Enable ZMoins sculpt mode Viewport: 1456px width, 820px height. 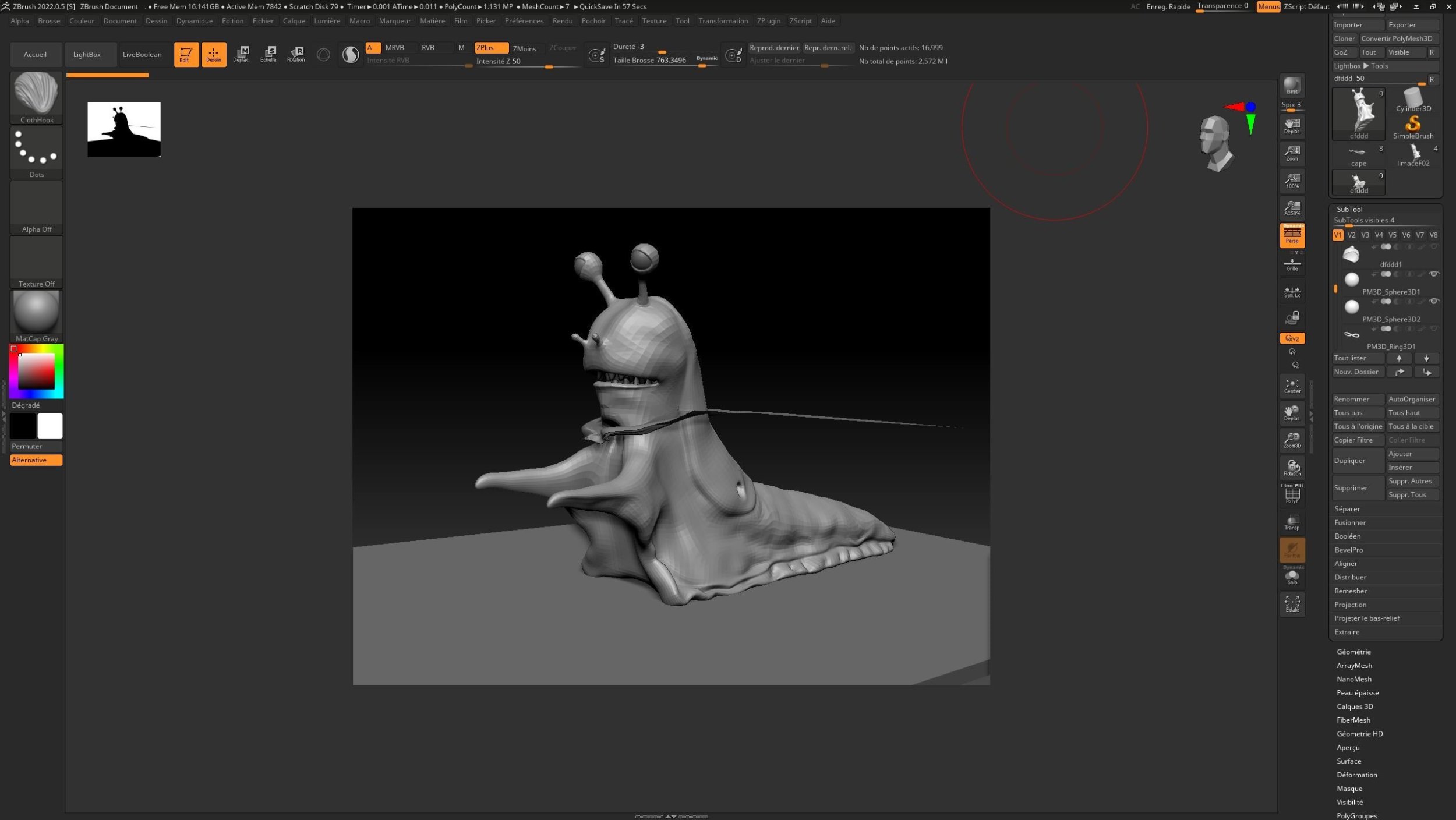point(524,48)
